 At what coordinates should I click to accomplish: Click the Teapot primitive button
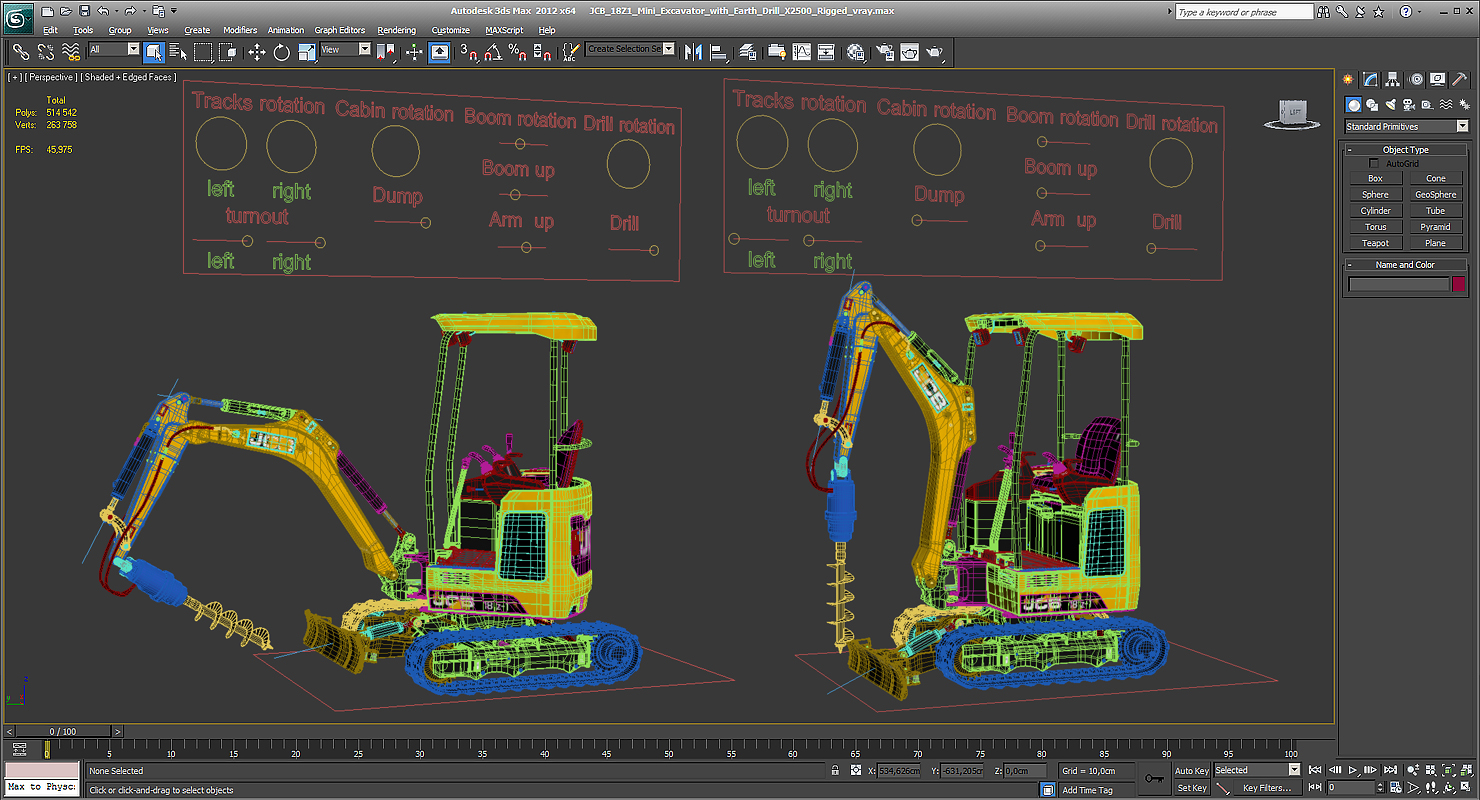click(1375, 243)
